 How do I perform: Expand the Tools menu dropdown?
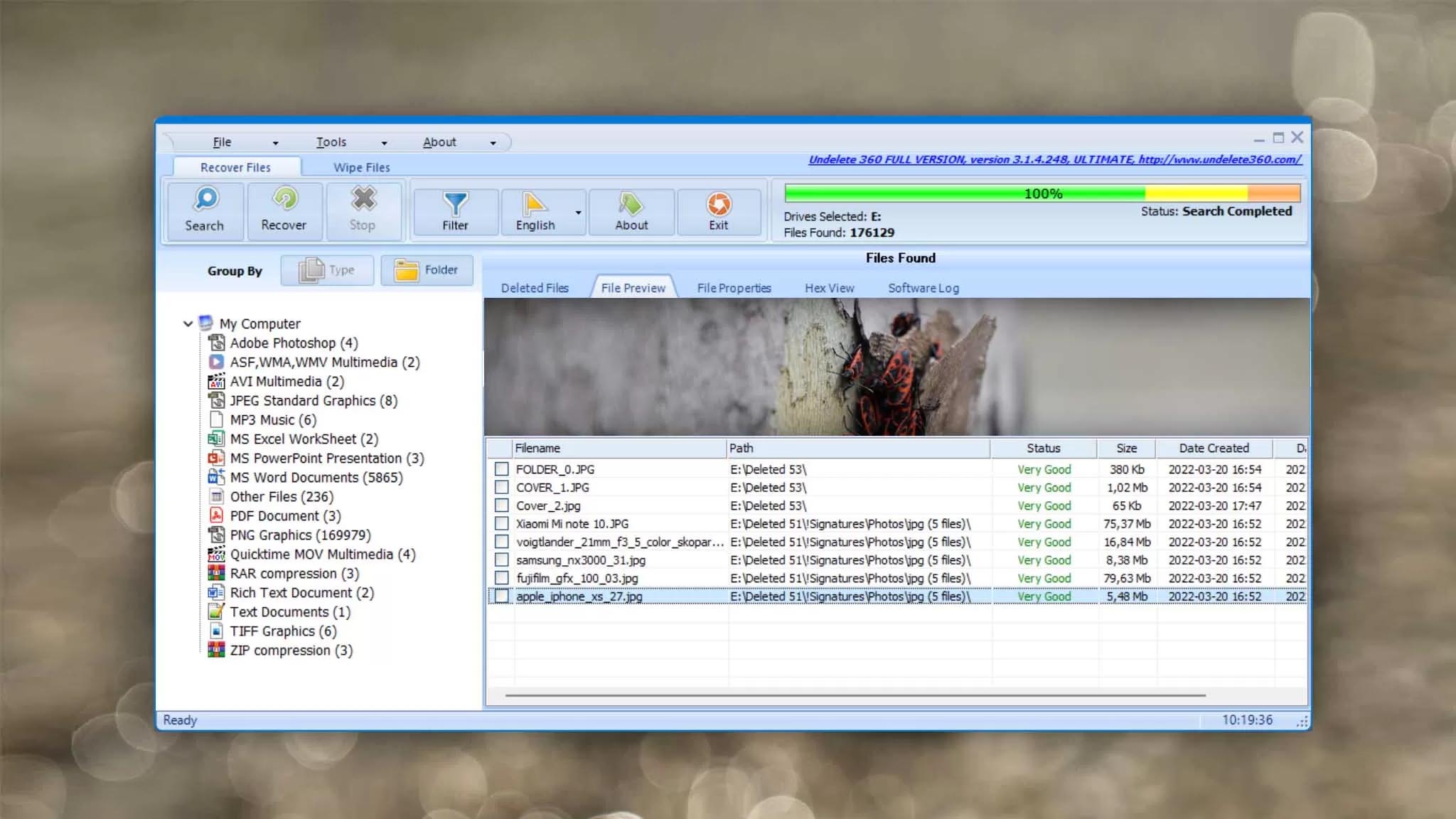[x=384, y=141]
